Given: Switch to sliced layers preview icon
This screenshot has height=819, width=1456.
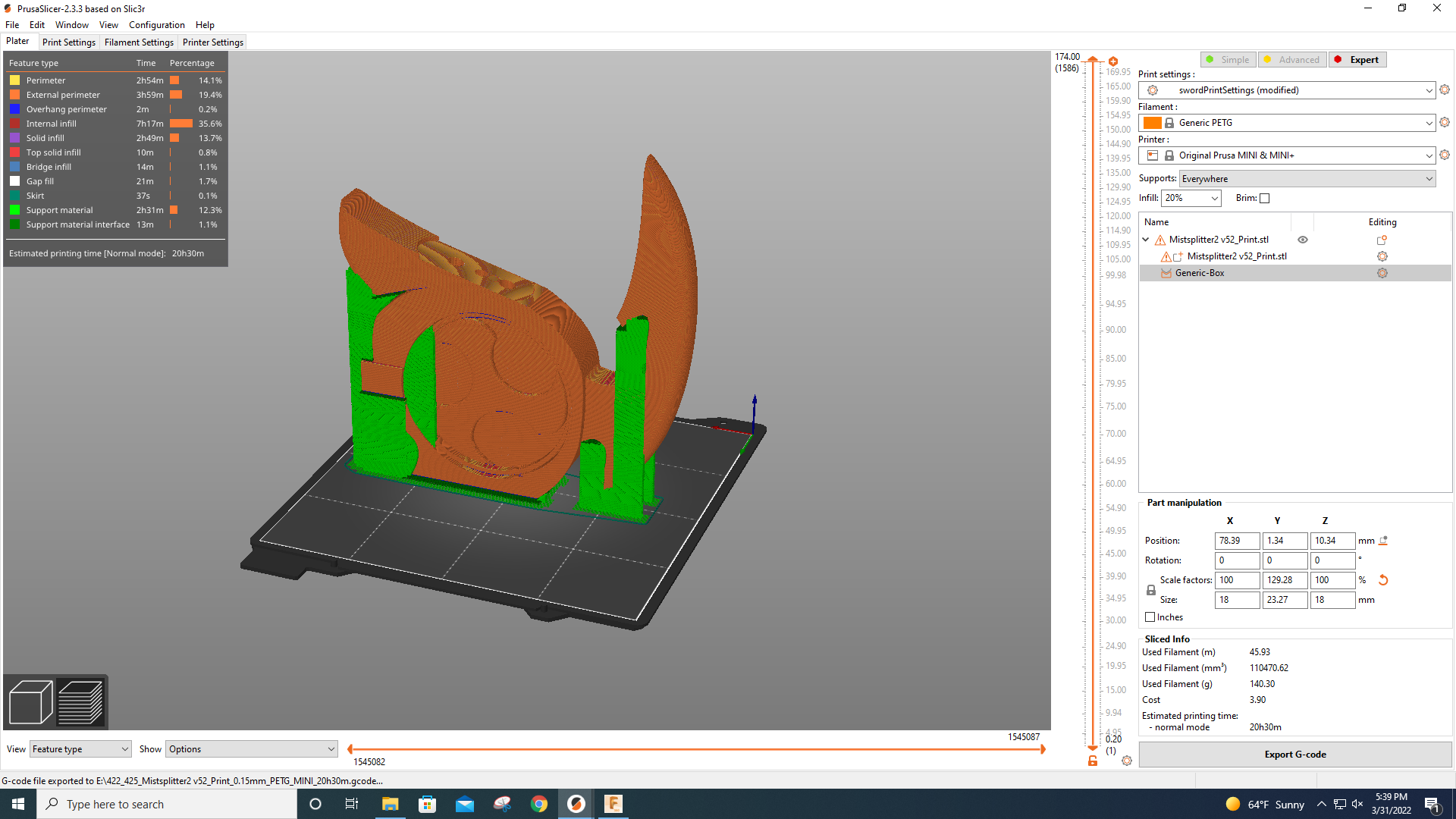Looking at the screenshot, I should tap(80, 702).
